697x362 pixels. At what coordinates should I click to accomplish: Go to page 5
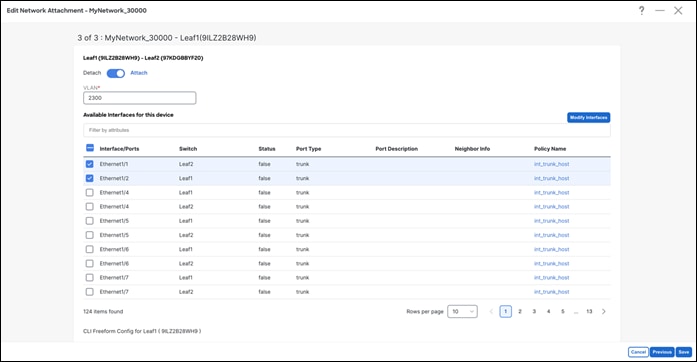pos(563,312)
